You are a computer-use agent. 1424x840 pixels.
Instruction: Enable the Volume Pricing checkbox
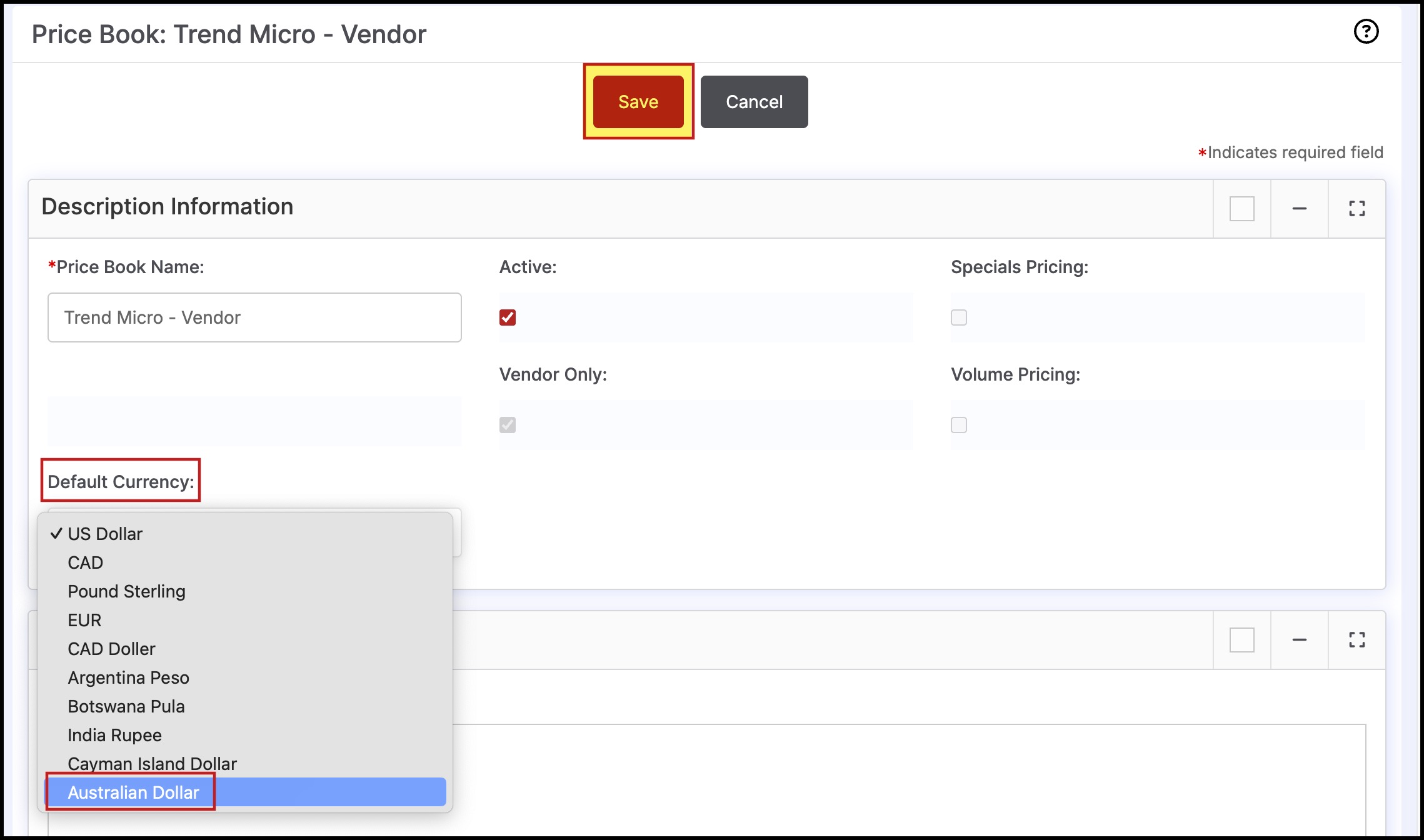959,425
